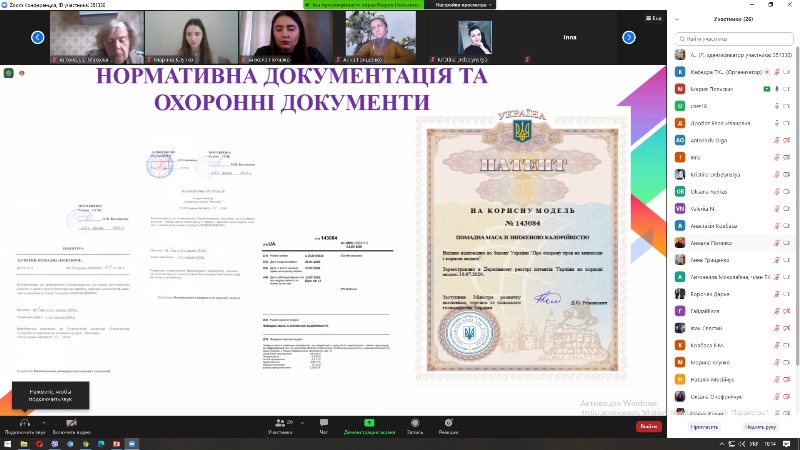Screen dimensions: 800x450
Task: Select the Inna participant tile
Action: pos(569,37)
